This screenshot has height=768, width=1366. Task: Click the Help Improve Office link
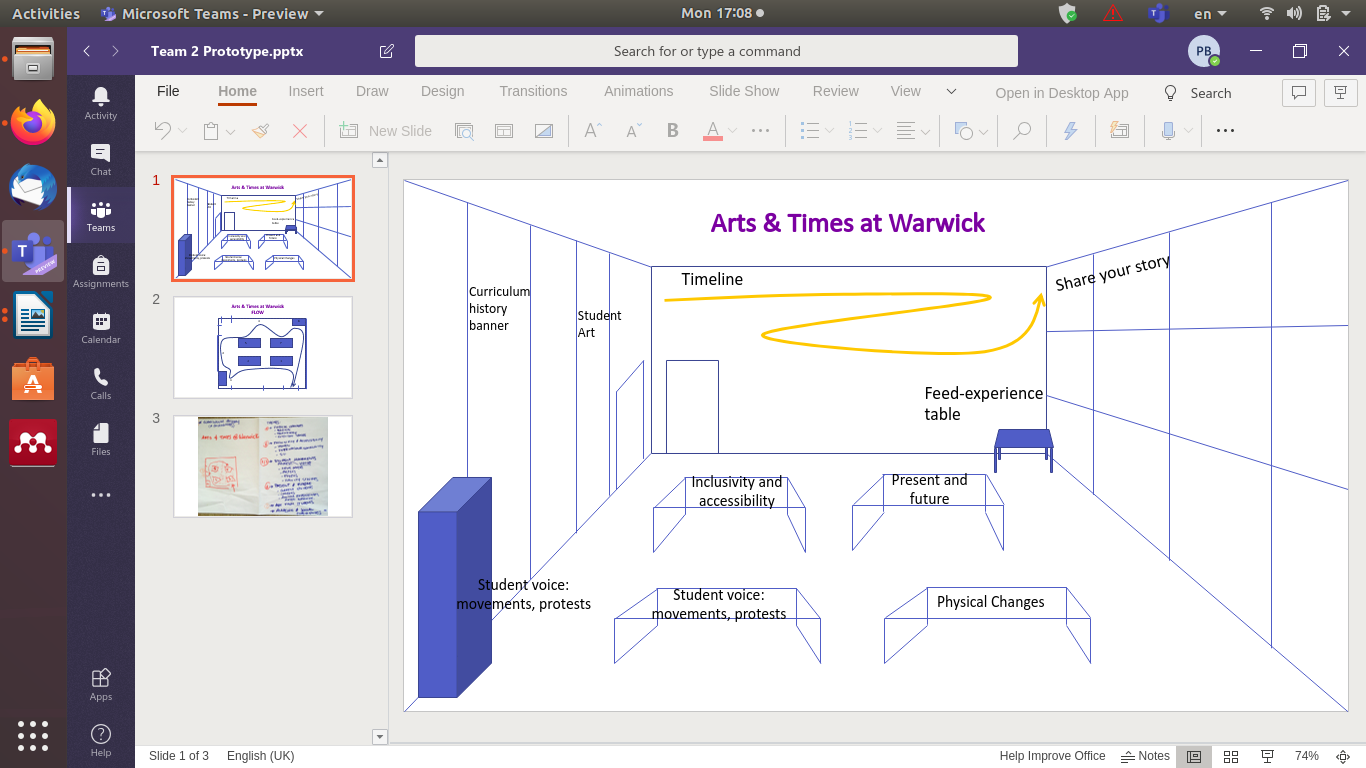coord(1052,756)
